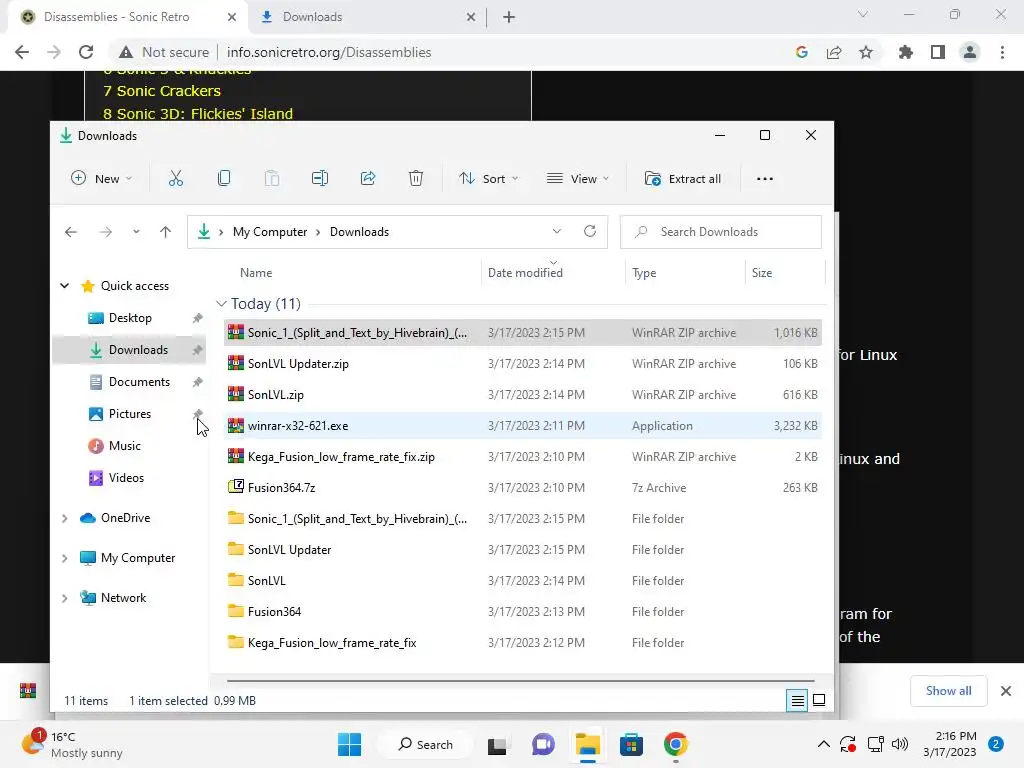Screen dimensions: 1024x768
Task: Click the Chrome address bar URL
Action: click(329, 52)
